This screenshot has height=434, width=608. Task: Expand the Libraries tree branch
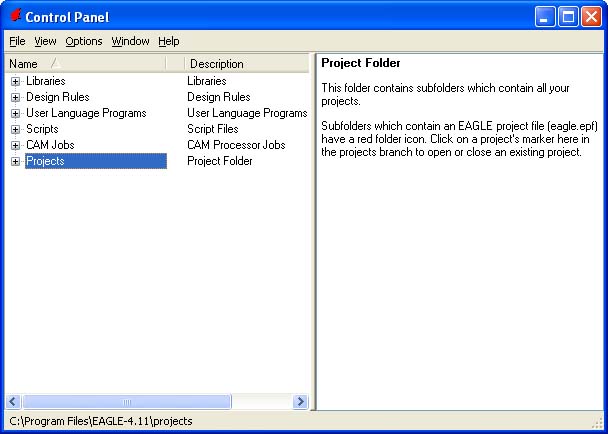click(15, 81)
